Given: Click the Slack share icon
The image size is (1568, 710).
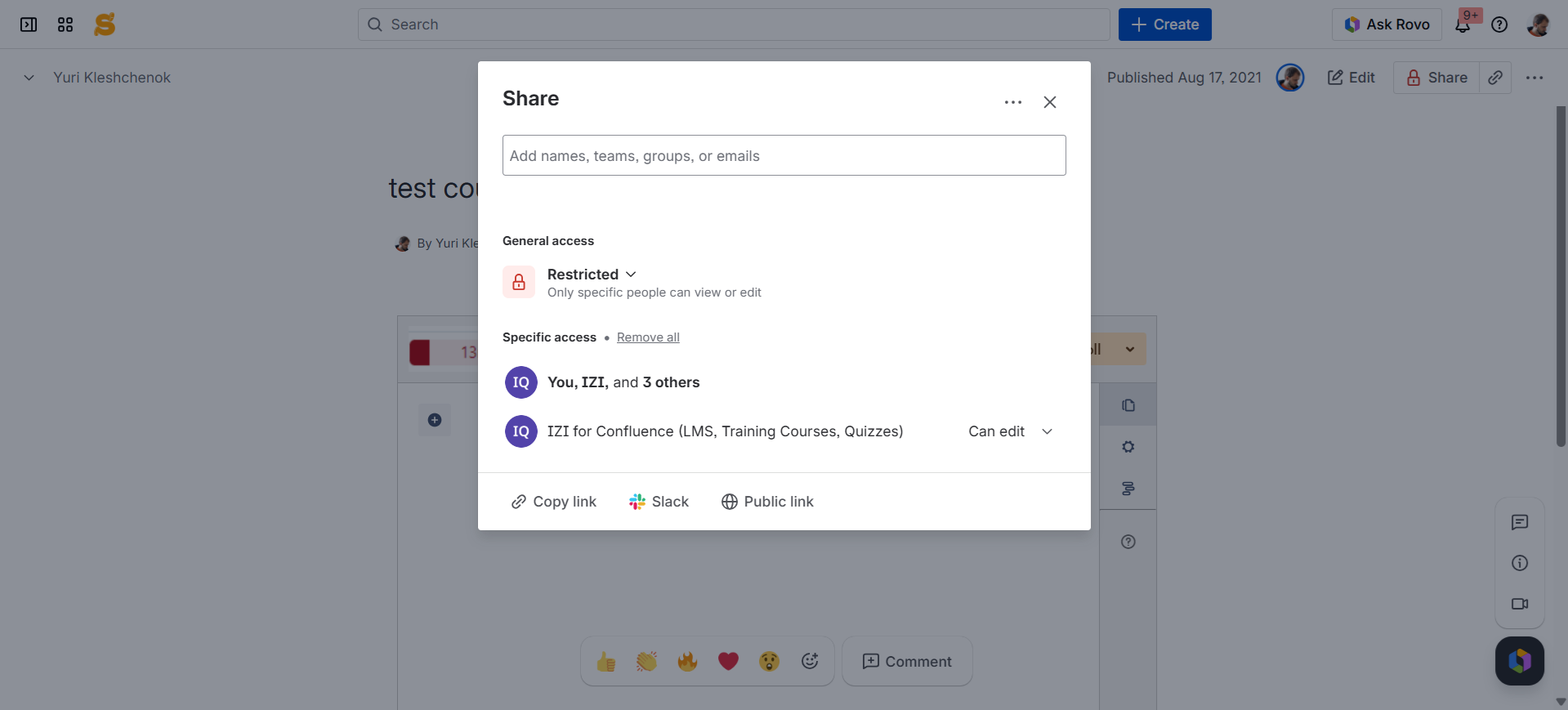Looking at the screenshot, I should pos(637,502).
